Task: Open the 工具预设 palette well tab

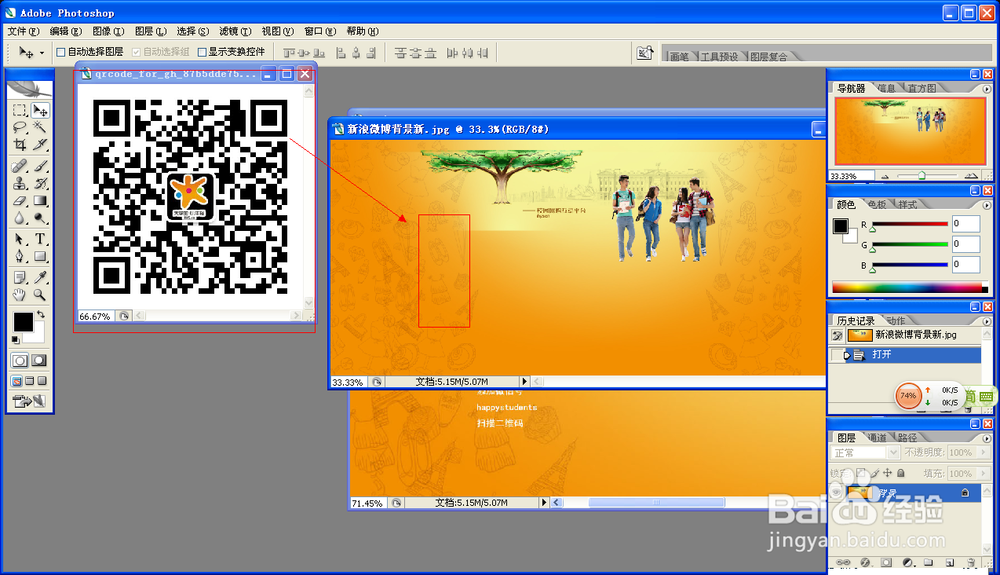Action: coord(719,57)
